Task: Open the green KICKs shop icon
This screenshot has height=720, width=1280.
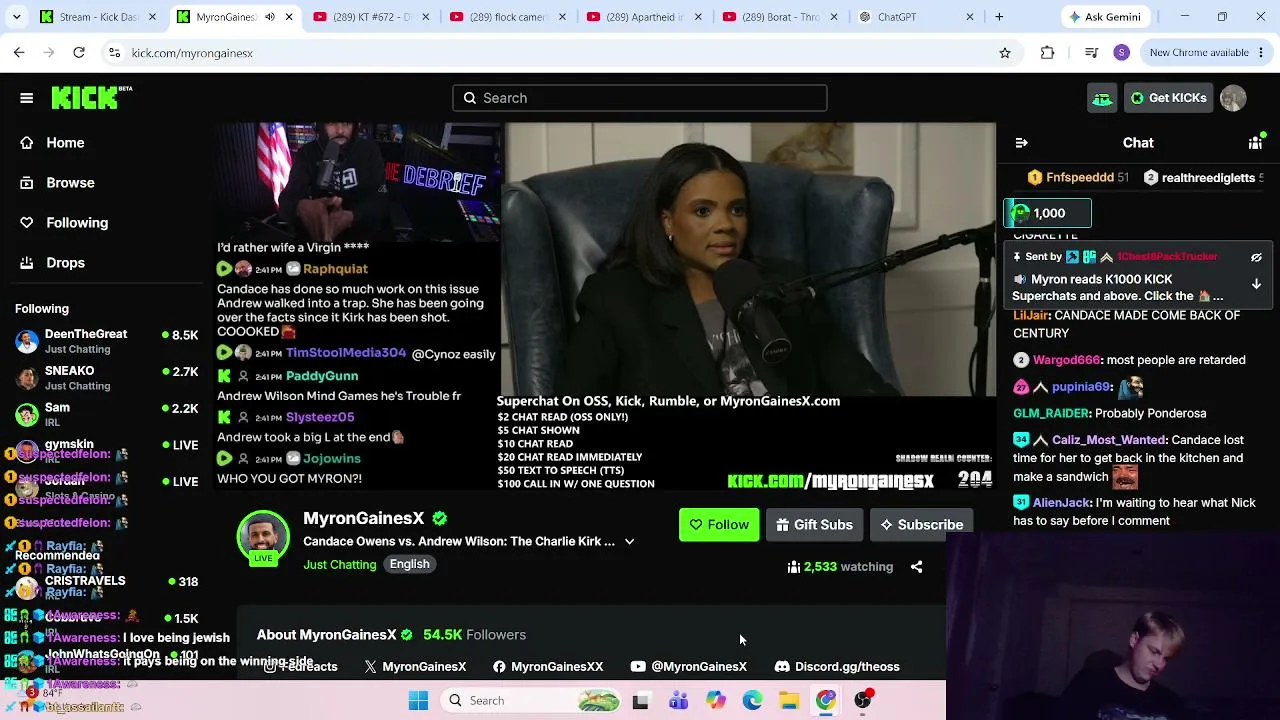Action: tap(1102, 98)
